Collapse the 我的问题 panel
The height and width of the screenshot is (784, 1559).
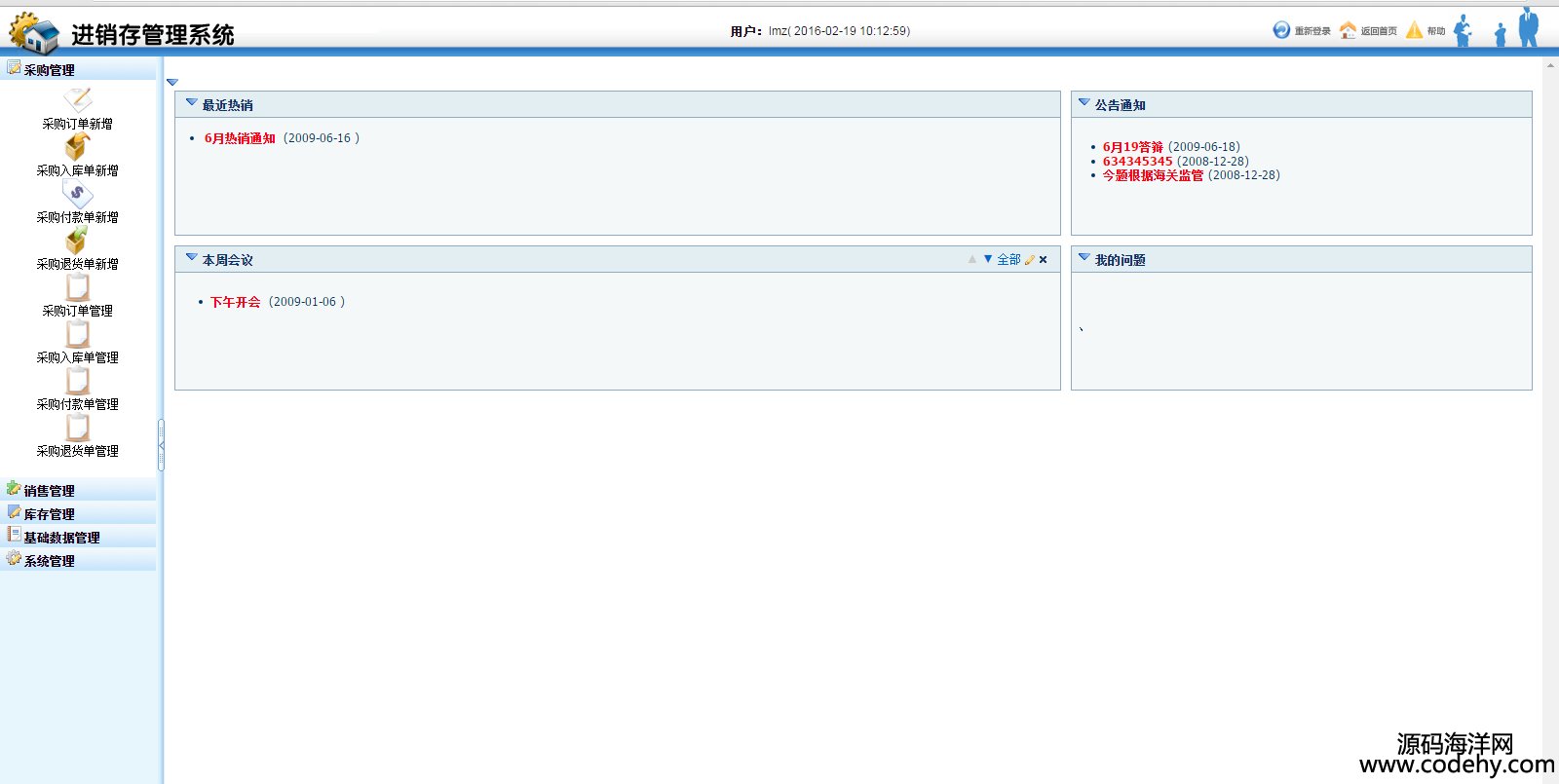pos(1084,258)
